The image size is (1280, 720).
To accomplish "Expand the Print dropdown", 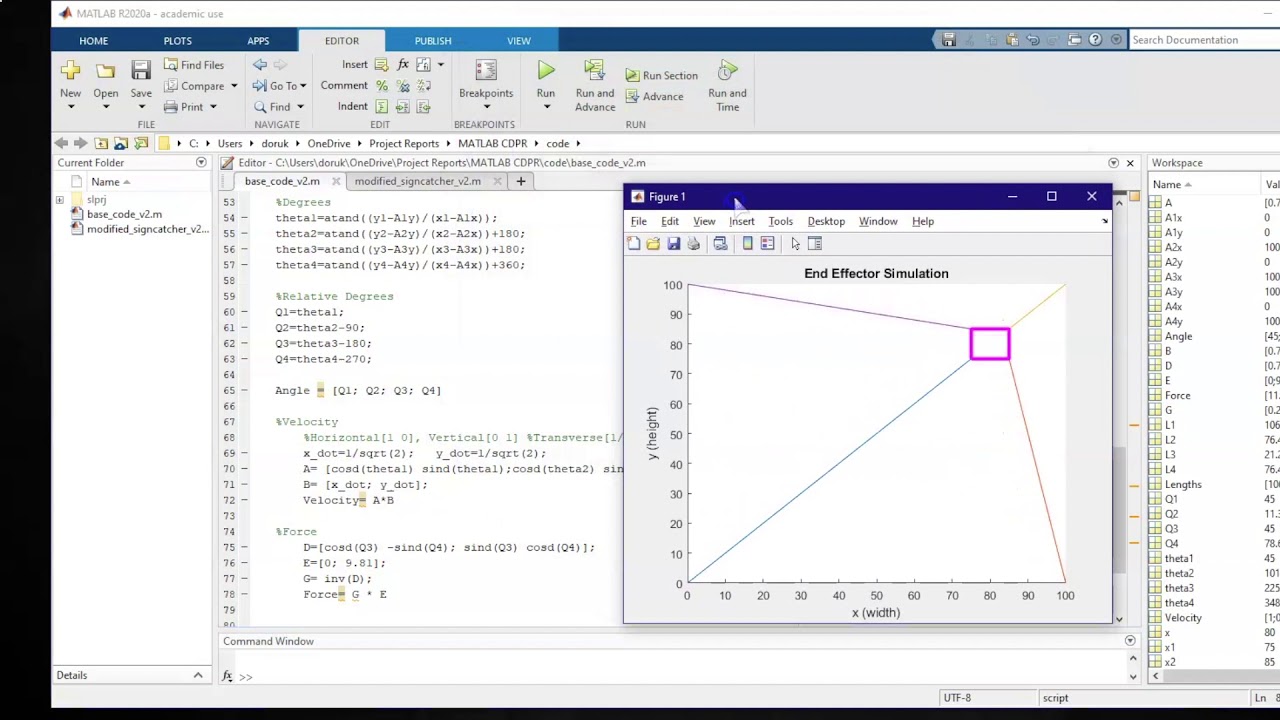I will 213,107.
